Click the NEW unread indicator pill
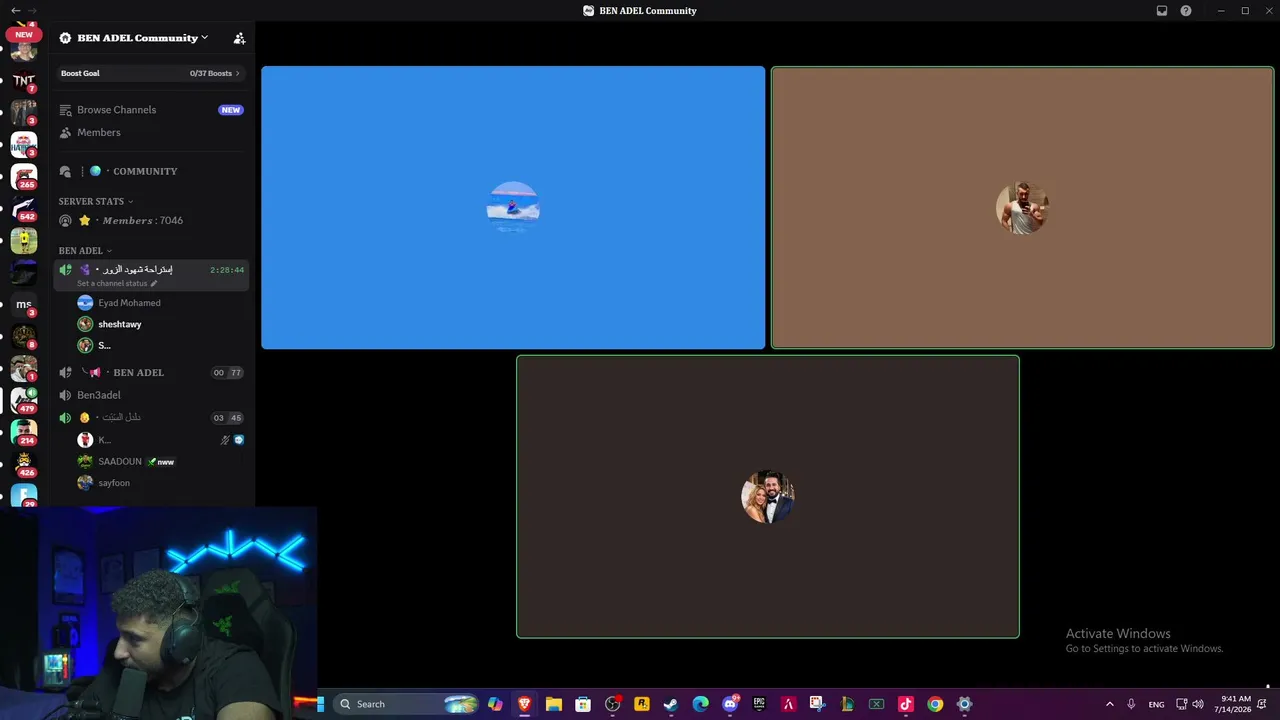1280x720 pixels. (x=24, y=34)
